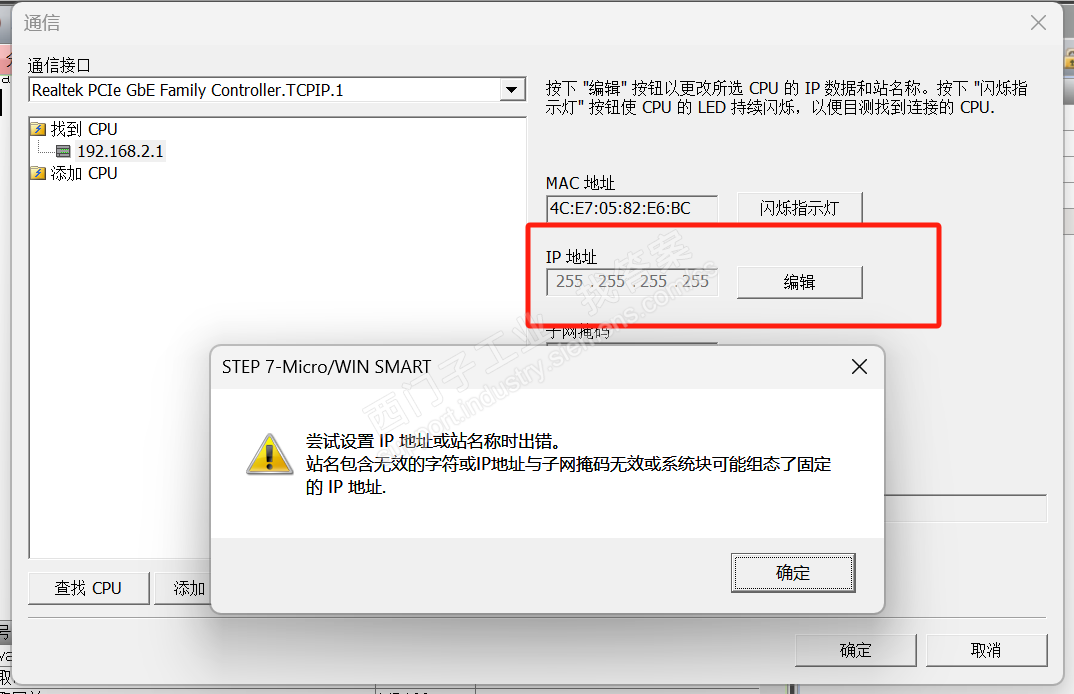Click the 取消 button
Image resolution: width=1074 pixels, height=694 pixels.
[x=986, y=650]
